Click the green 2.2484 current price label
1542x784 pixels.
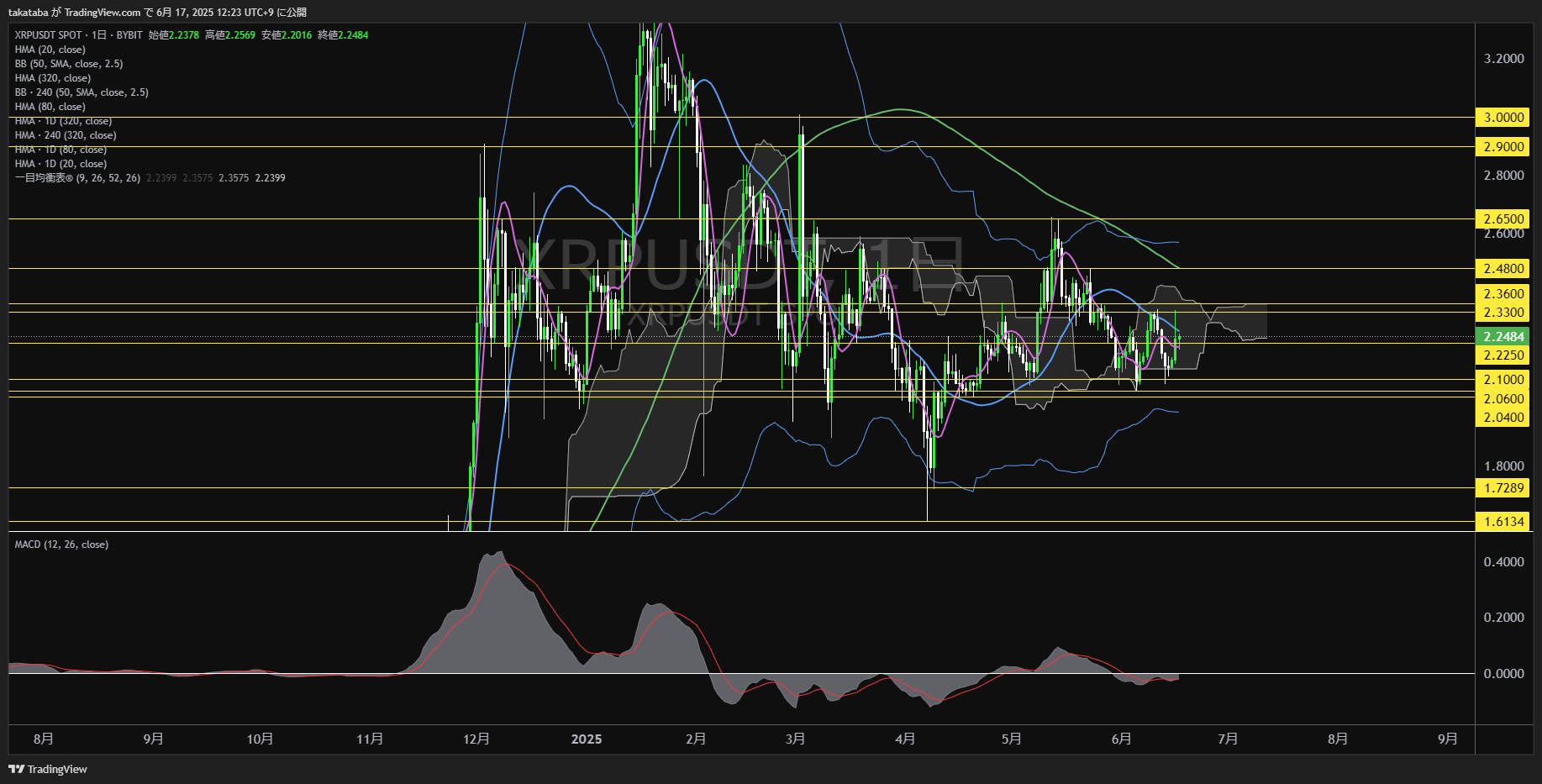1503,337
